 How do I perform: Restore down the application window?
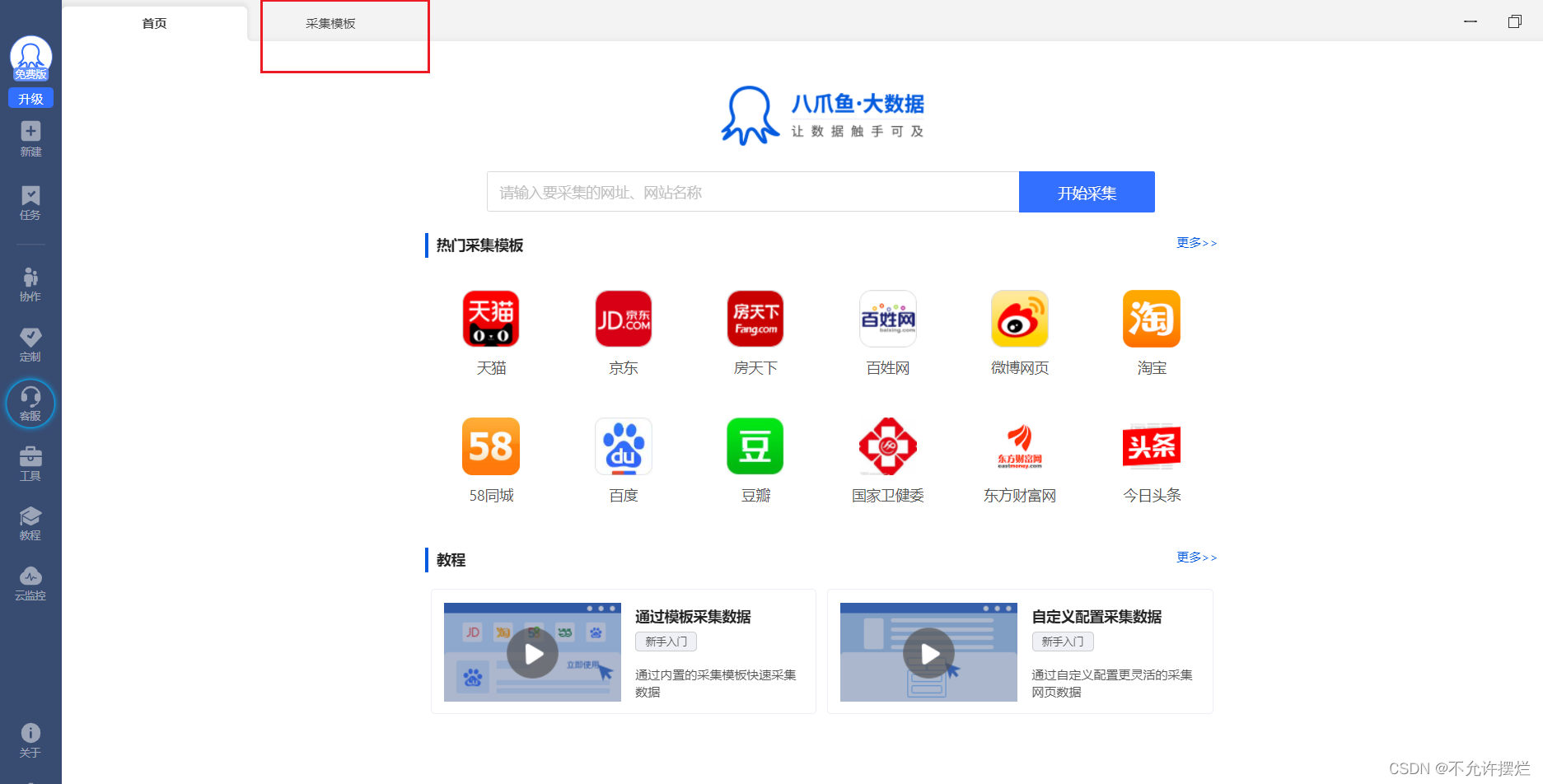1514,21
